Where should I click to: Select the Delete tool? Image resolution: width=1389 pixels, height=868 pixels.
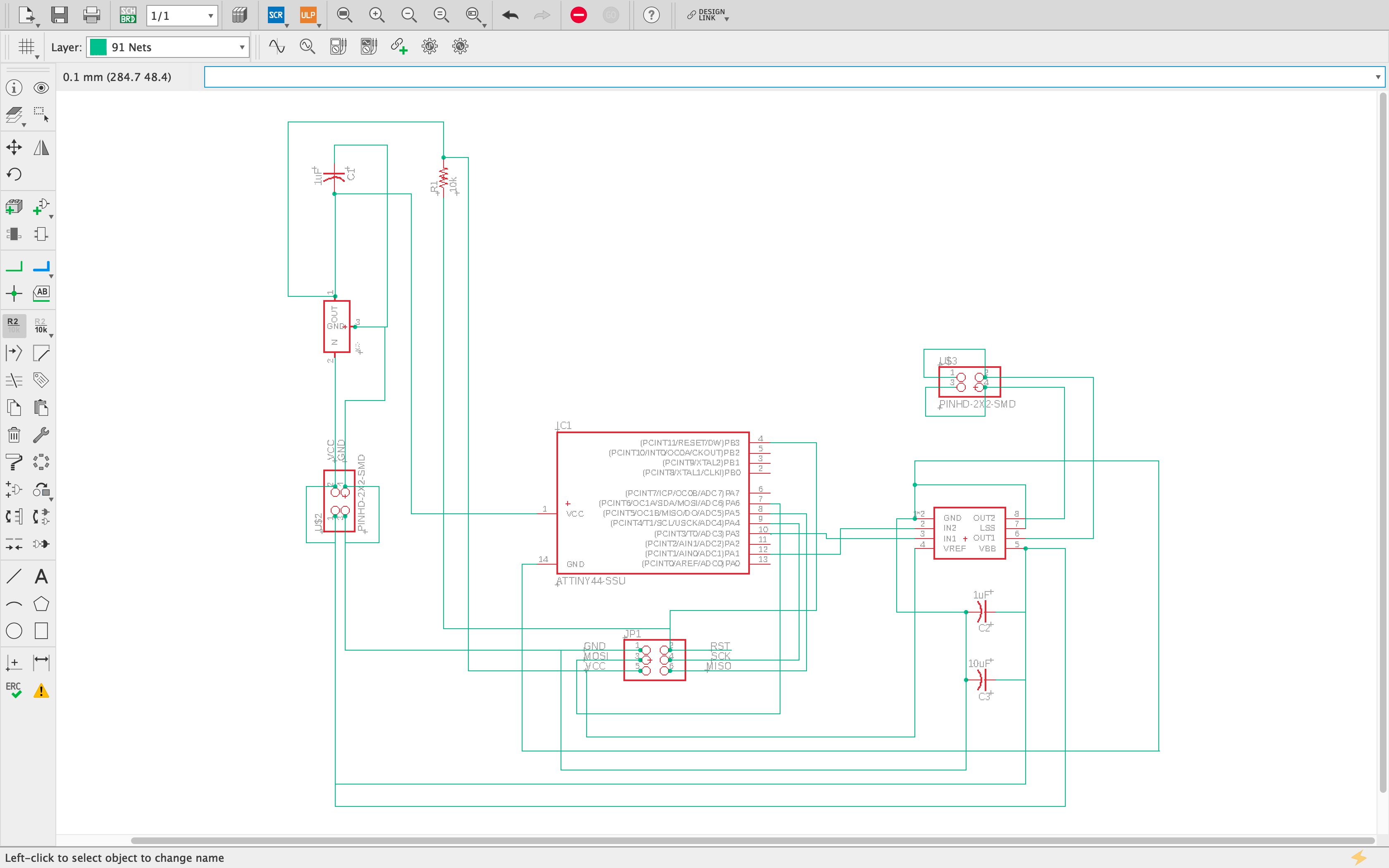point(13,434)
